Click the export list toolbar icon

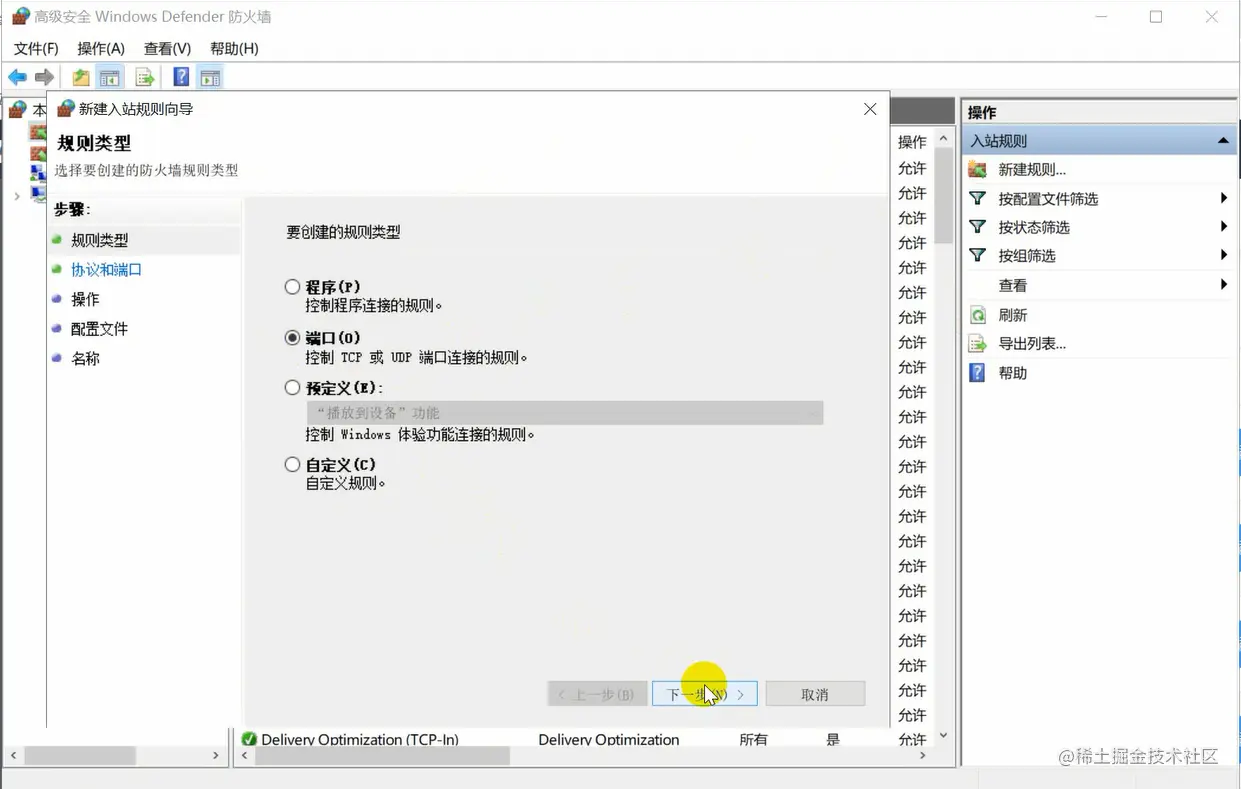145,77
